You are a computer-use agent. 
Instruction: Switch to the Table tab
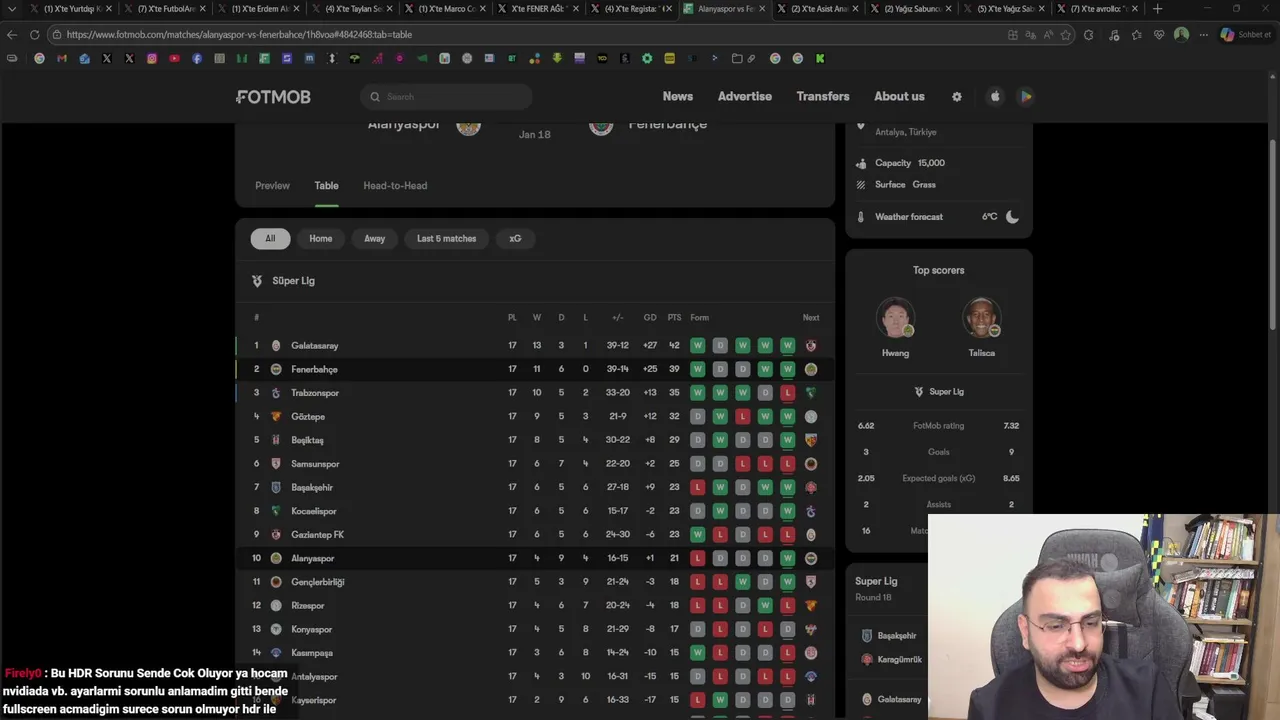(x=326, y=186)
